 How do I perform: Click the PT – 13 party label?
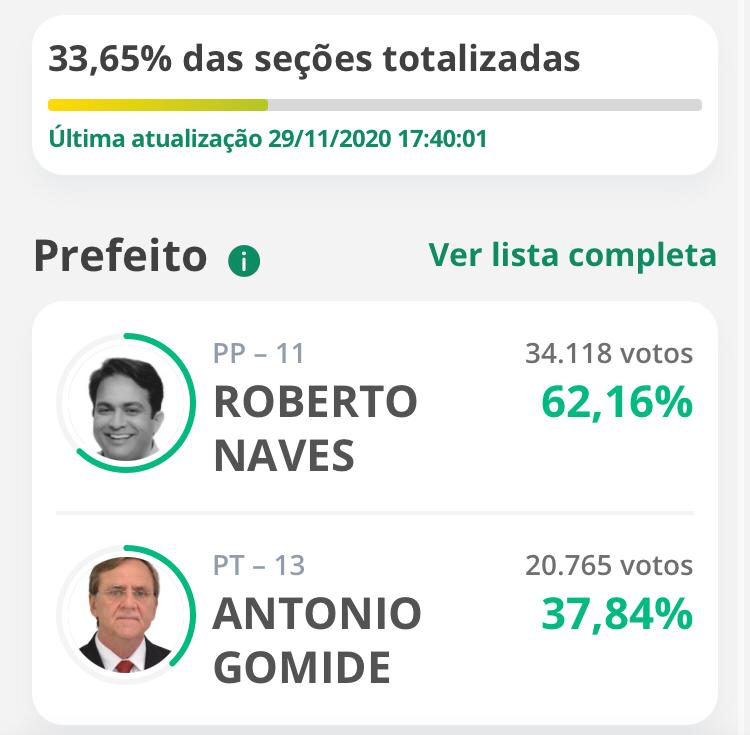(x=259, y=565)
